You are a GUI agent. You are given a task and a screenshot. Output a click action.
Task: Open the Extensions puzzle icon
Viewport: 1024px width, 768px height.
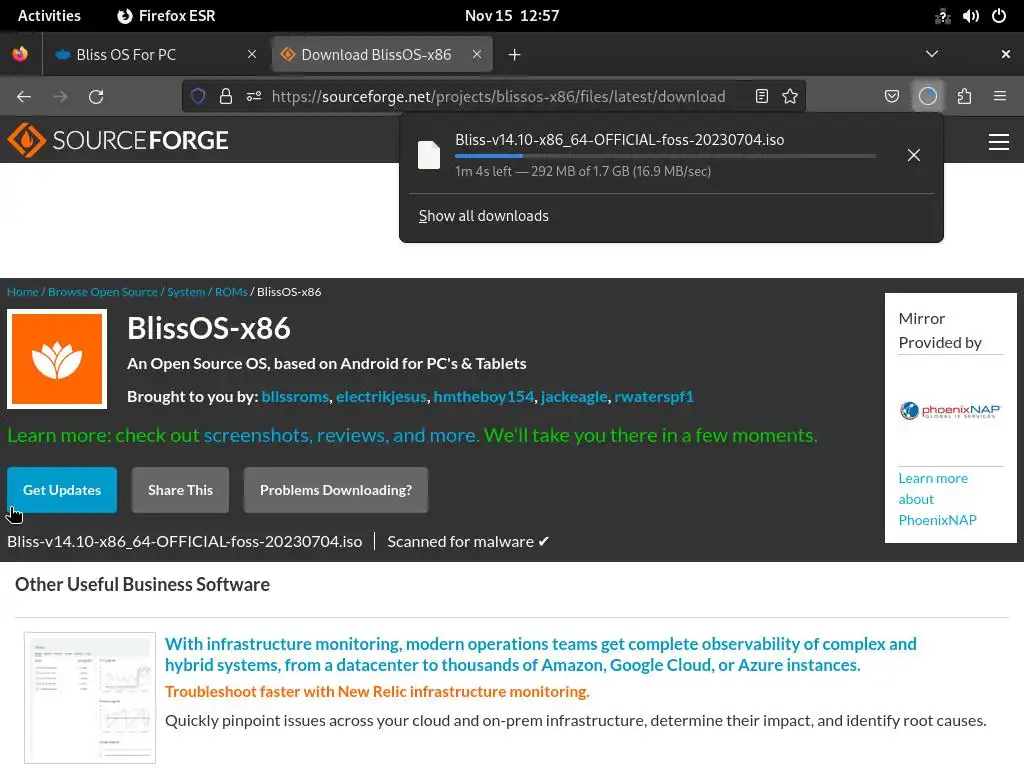pyautogui.click(x=965, y=97)
